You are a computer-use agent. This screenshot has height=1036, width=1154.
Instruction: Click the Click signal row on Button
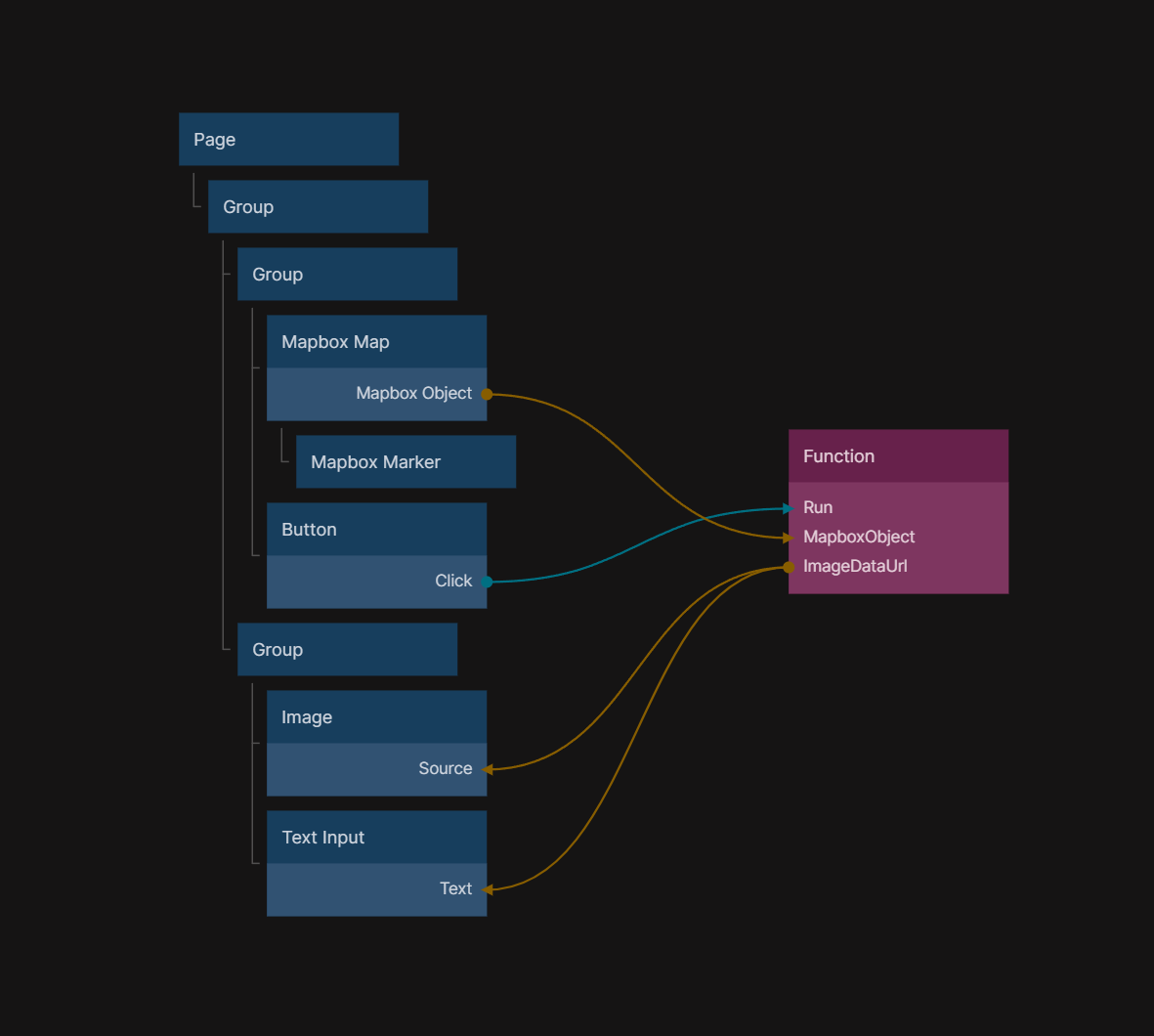(376, 582)
